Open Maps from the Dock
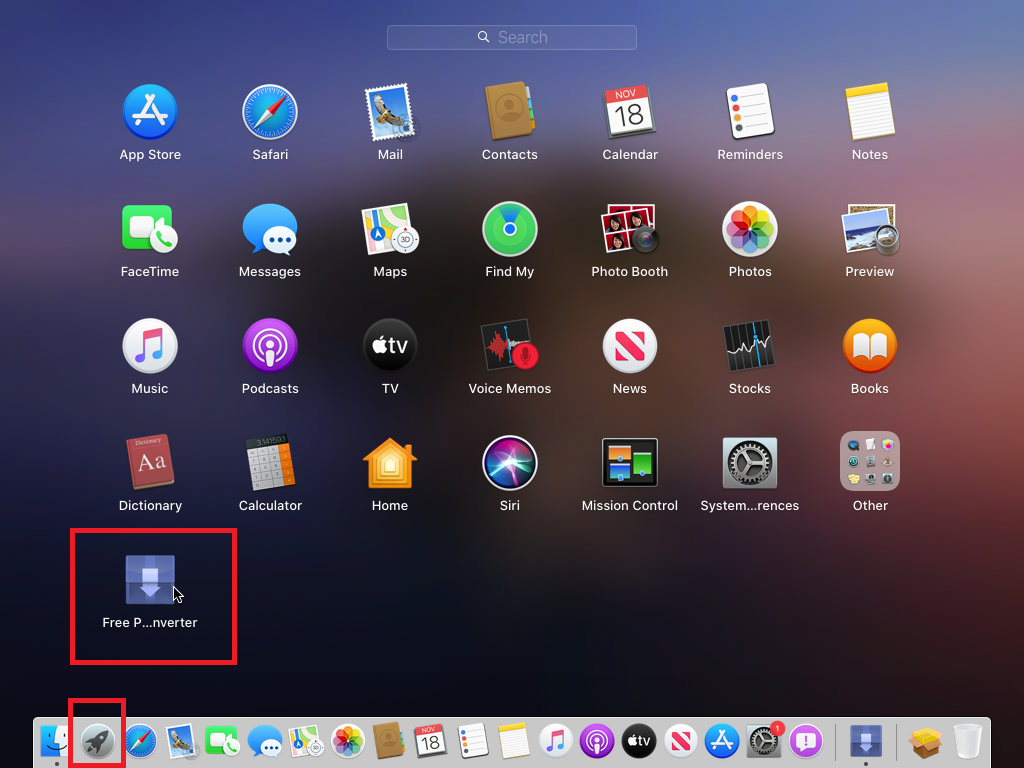The width and height of the screenshot is (1024, 768). (x=306, y=742)
